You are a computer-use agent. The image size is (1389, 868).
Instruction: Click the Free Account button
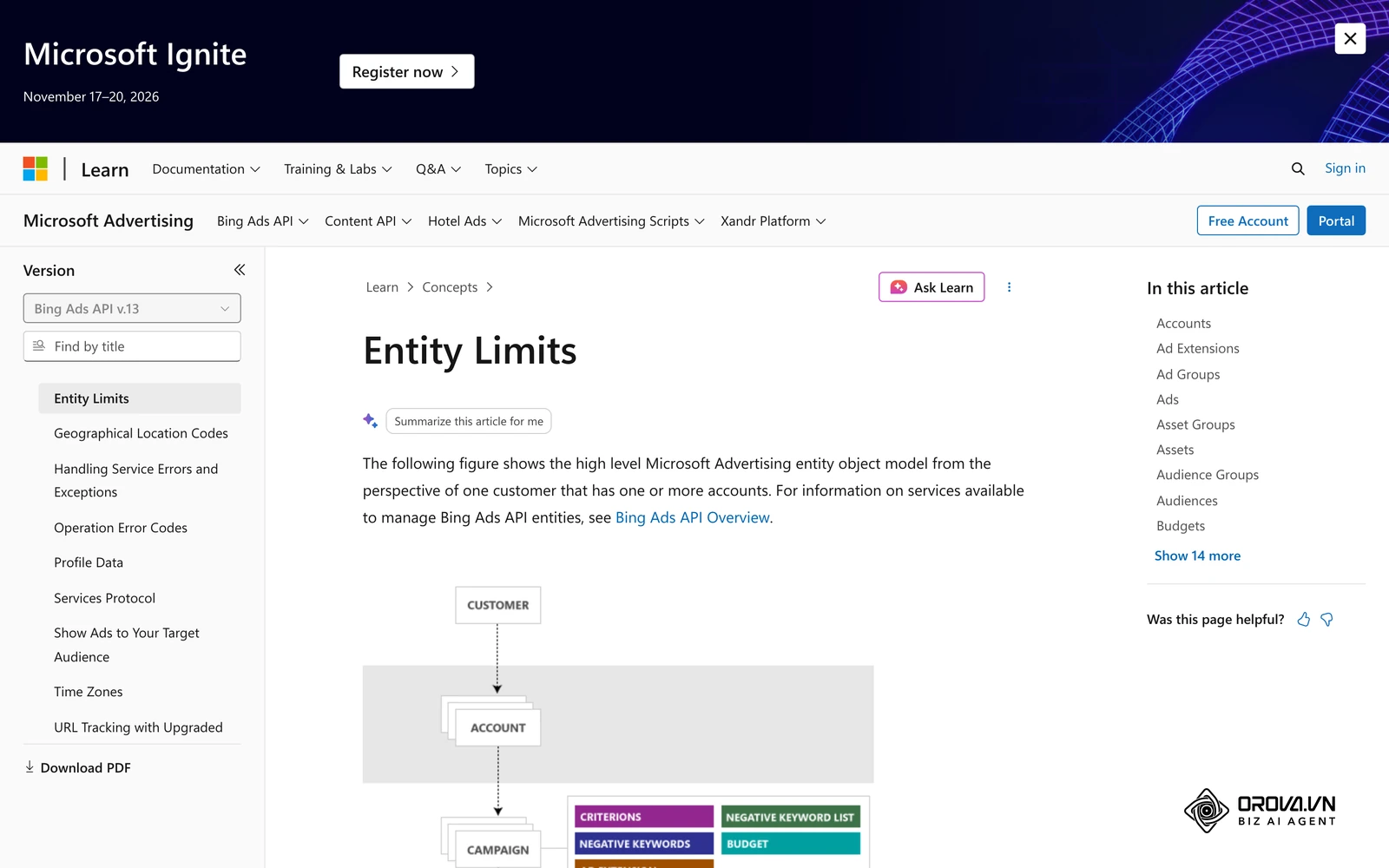click(x=1247, y=220)
